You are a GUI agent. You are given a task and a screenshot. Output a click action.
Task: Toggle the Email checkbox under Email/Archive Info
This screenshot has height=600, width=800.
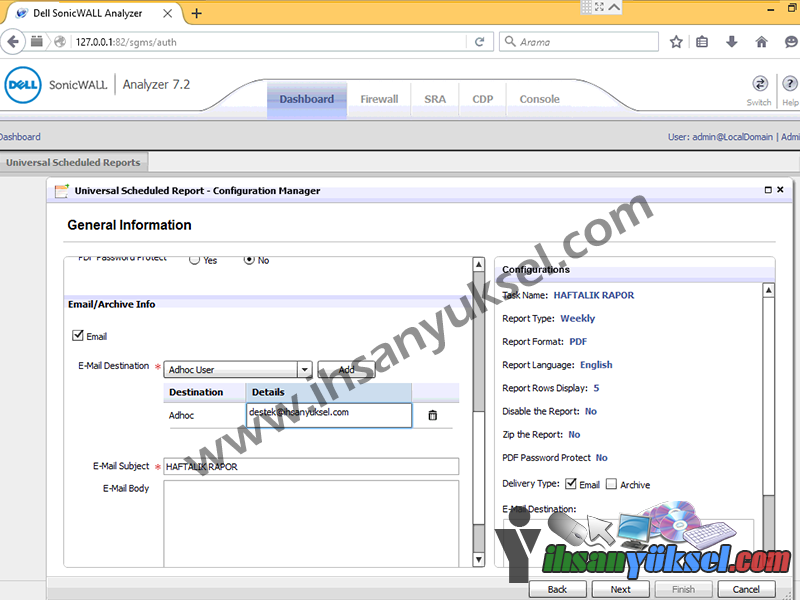point(78,335)
